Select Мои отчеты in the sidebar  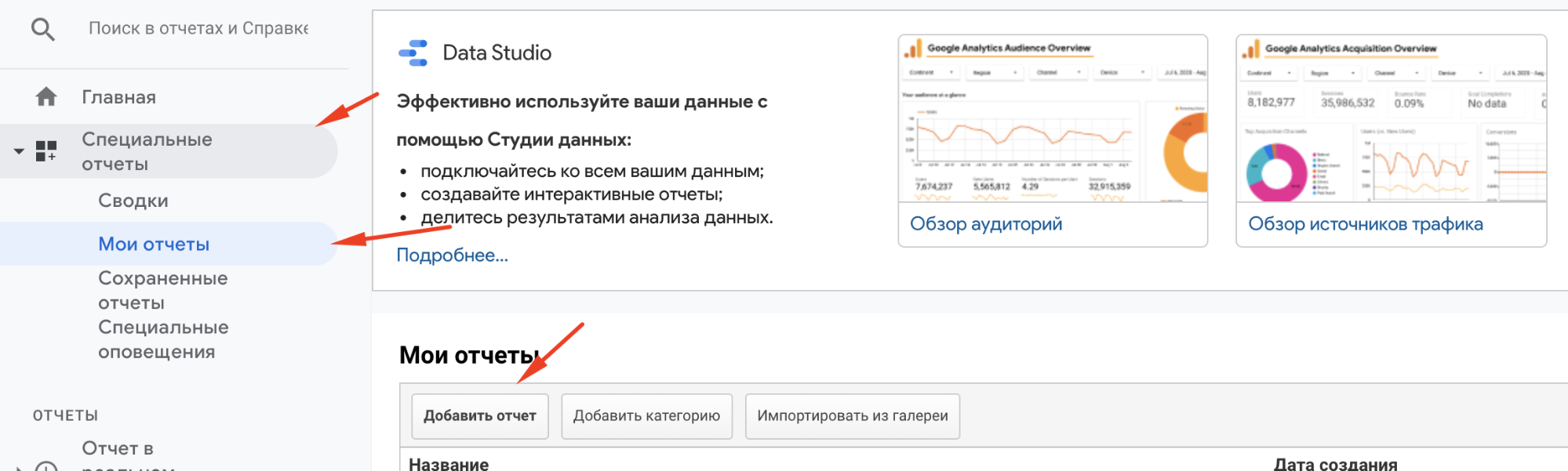169,244
